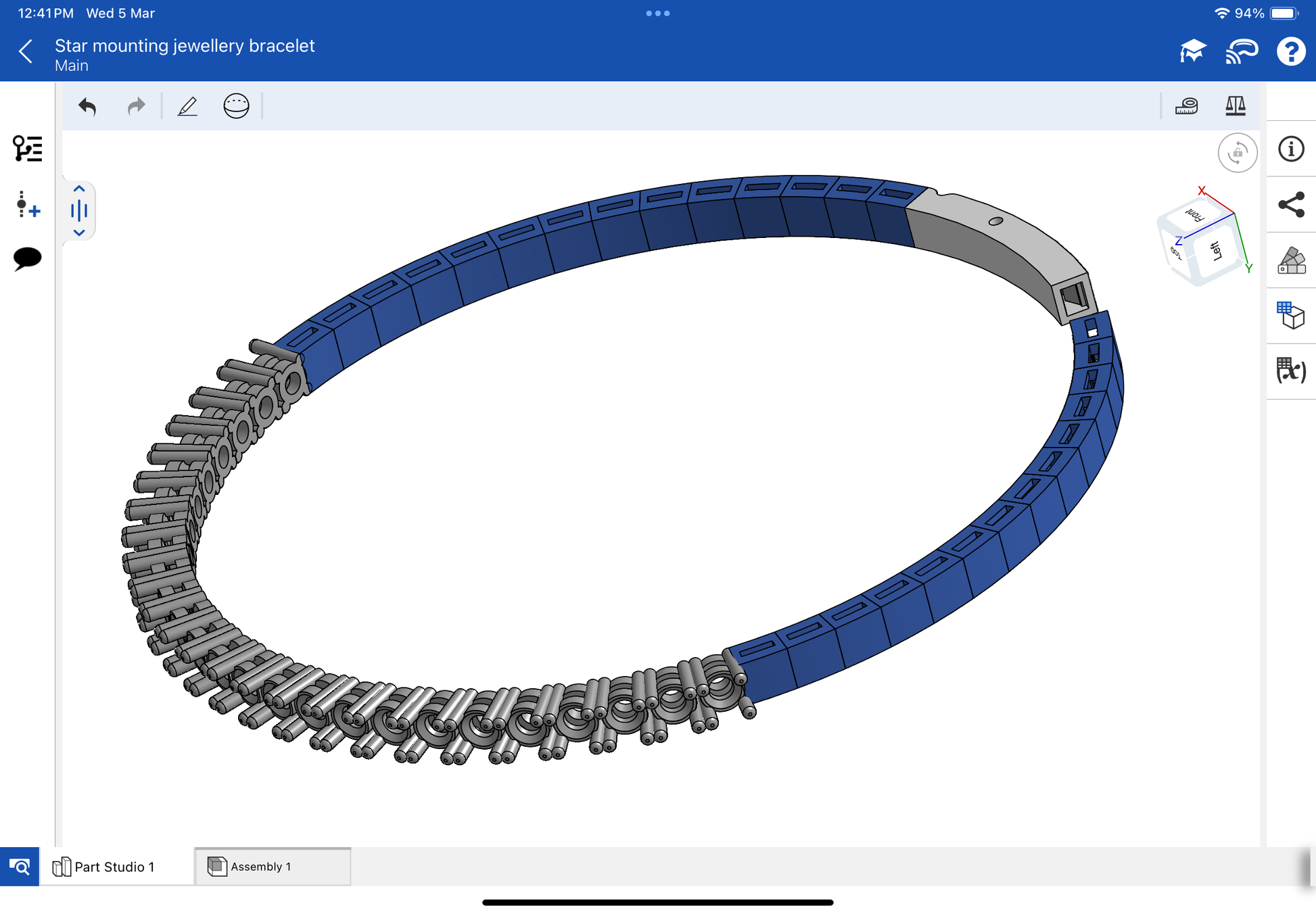The image size is (1316, 914).
Task: Select the Sketch pencil tool
Action: tap(187, 107)
